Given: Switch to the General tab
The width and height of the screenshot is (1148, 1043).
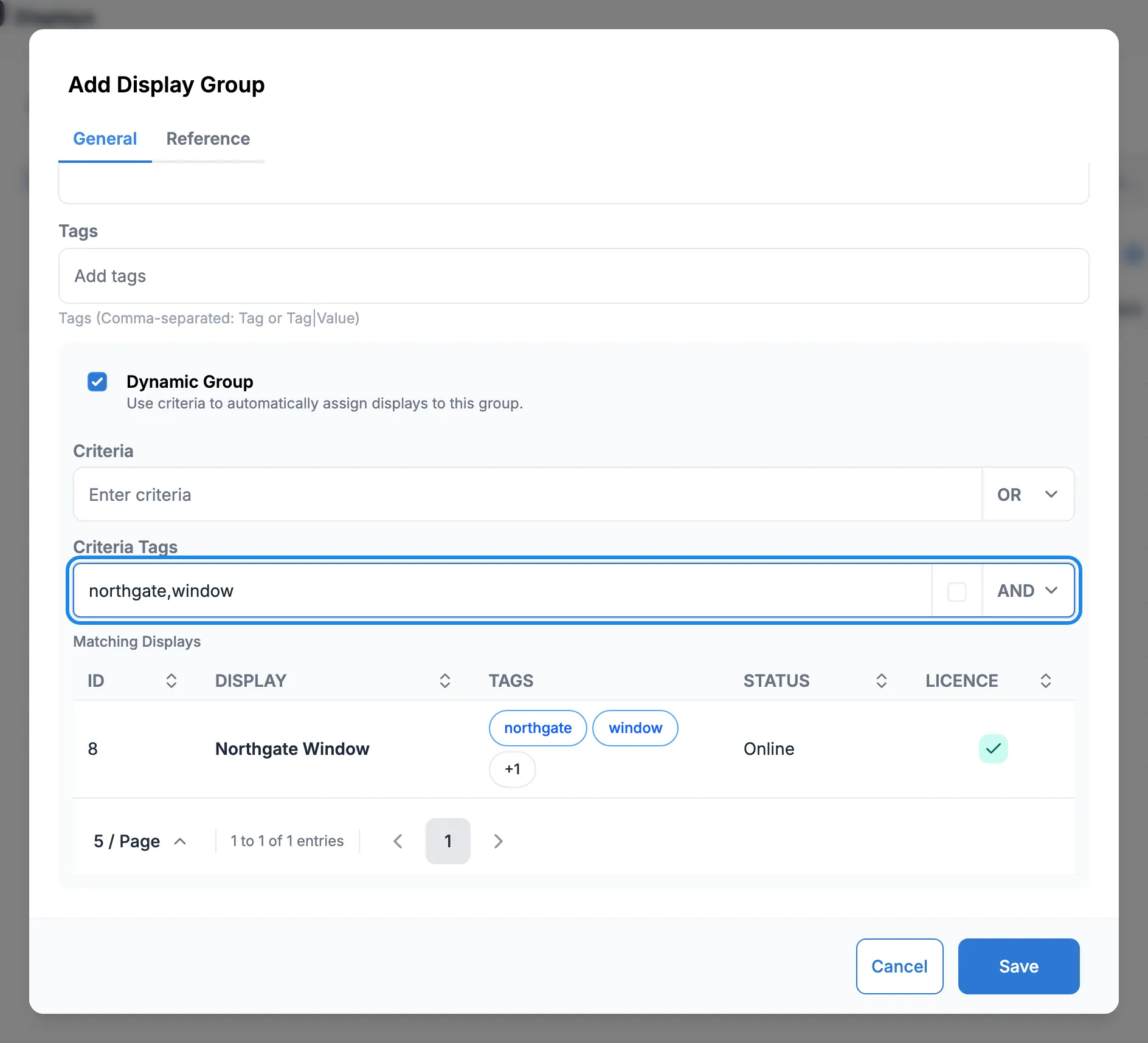Looking at the screenshot, I should 105,139.
